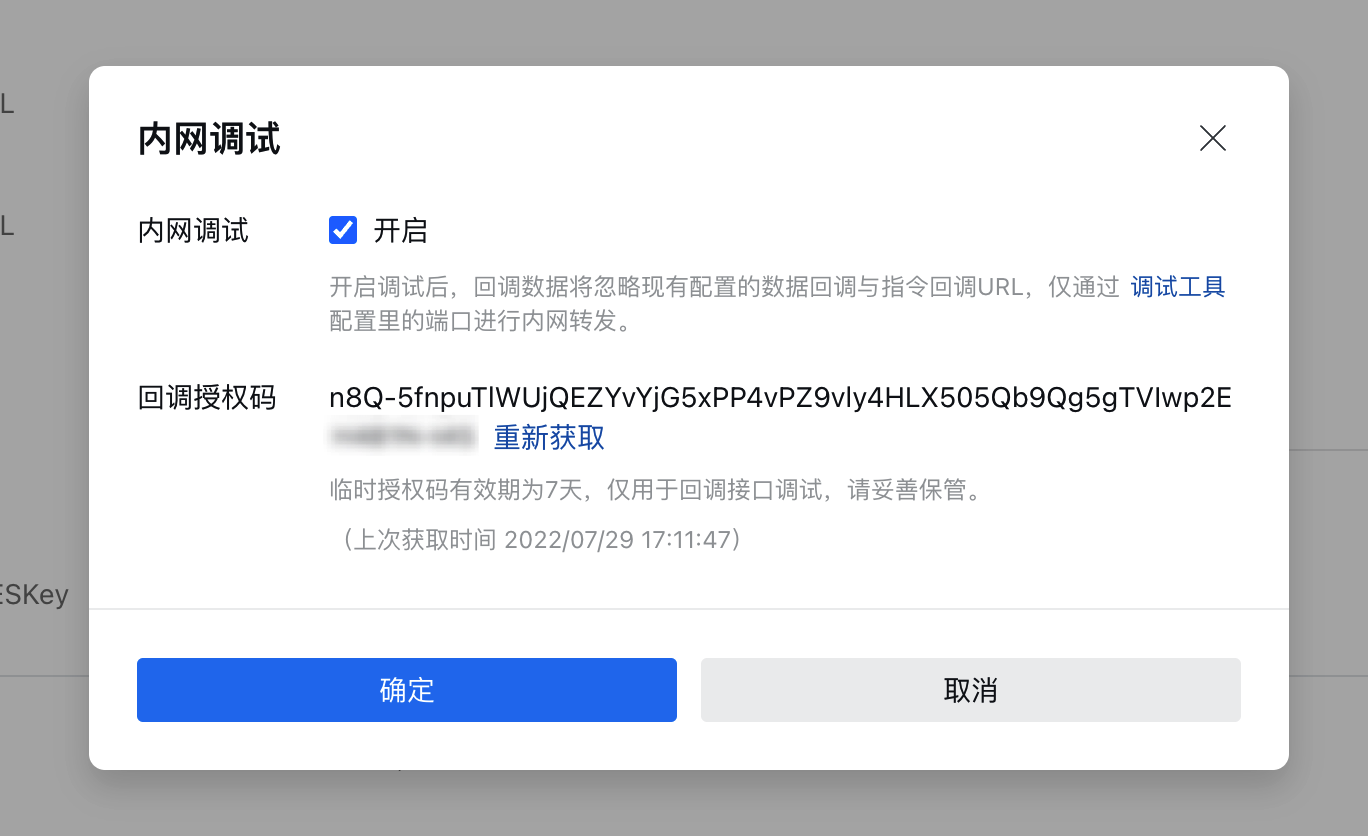1368x836 pixels.
Task: Click the blurred portion of the auth code
Action: pyautogui.click(x=404, y=438)
